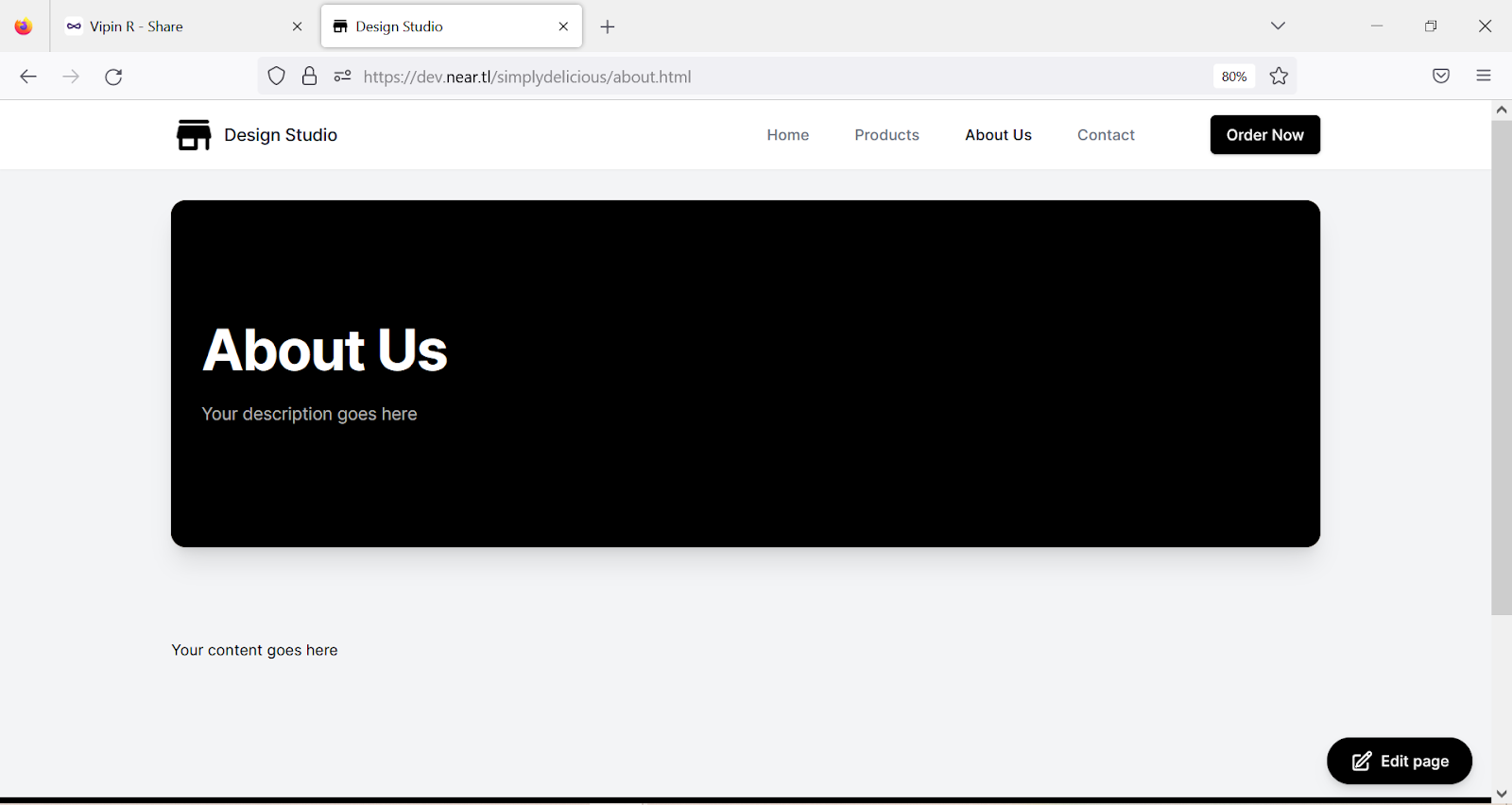
Task: Select the Design Studio browser tab
Action: coord(452,26)
